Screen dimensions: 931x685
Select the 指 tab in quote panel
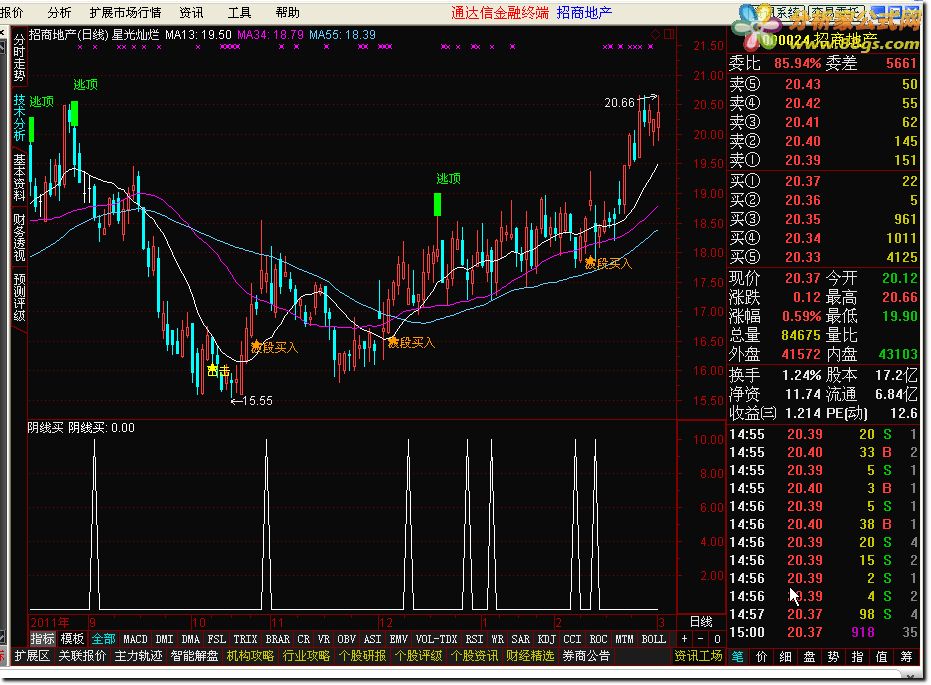coord(857,657)
